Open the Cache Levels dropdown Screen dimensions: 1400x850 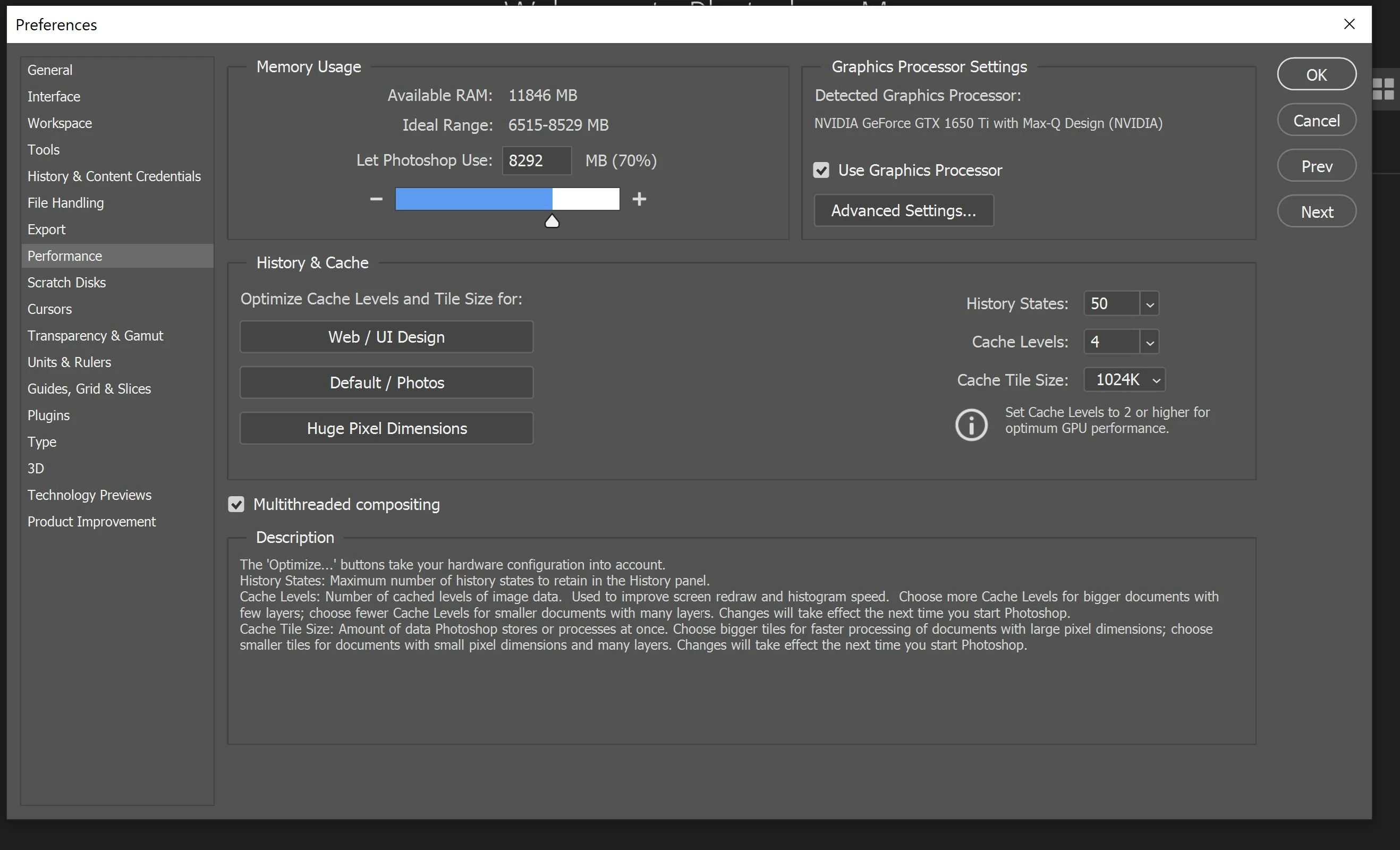[x=1149, y=342]
